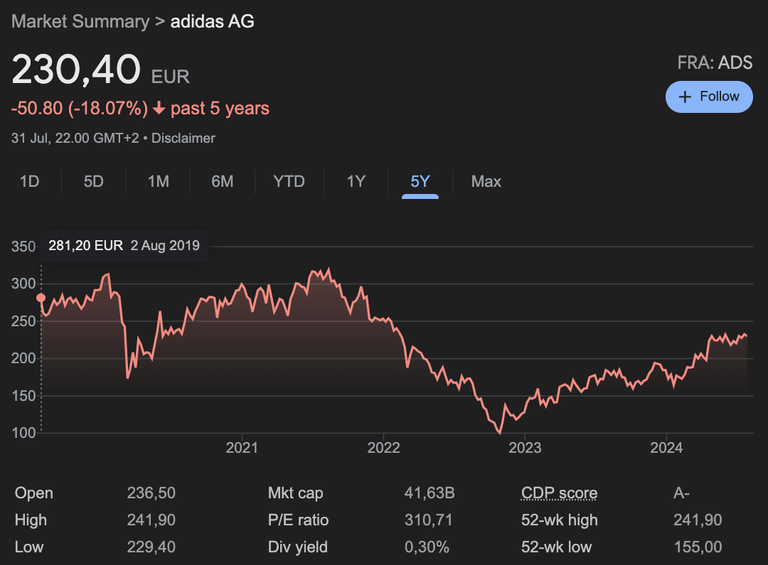Screen dimensions: 768x565
Task: Click the red dot marker at chart start
Action: 41,297
